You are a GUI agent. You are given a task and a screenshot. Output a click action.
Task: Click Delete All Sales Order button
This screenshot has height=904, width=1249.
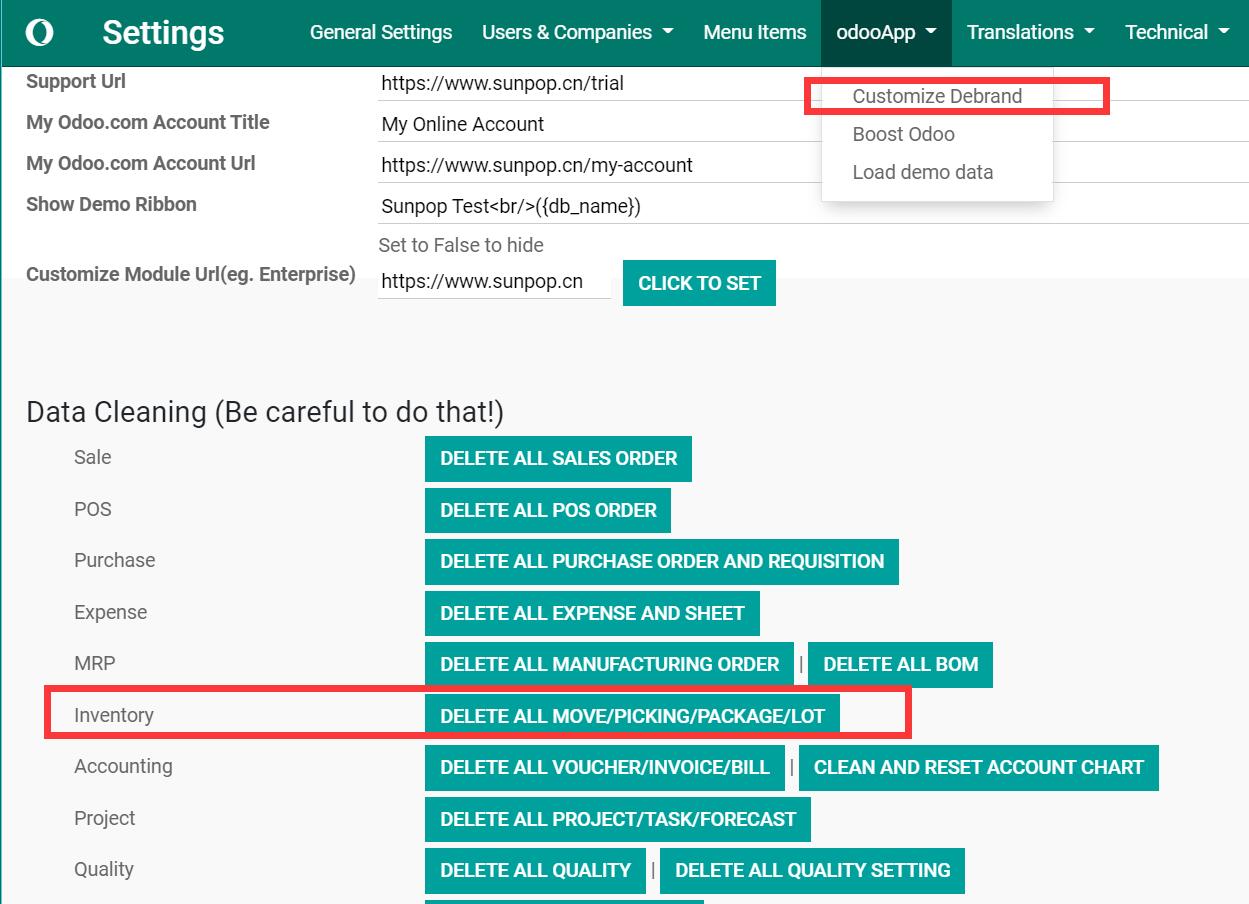pos(558,458)
